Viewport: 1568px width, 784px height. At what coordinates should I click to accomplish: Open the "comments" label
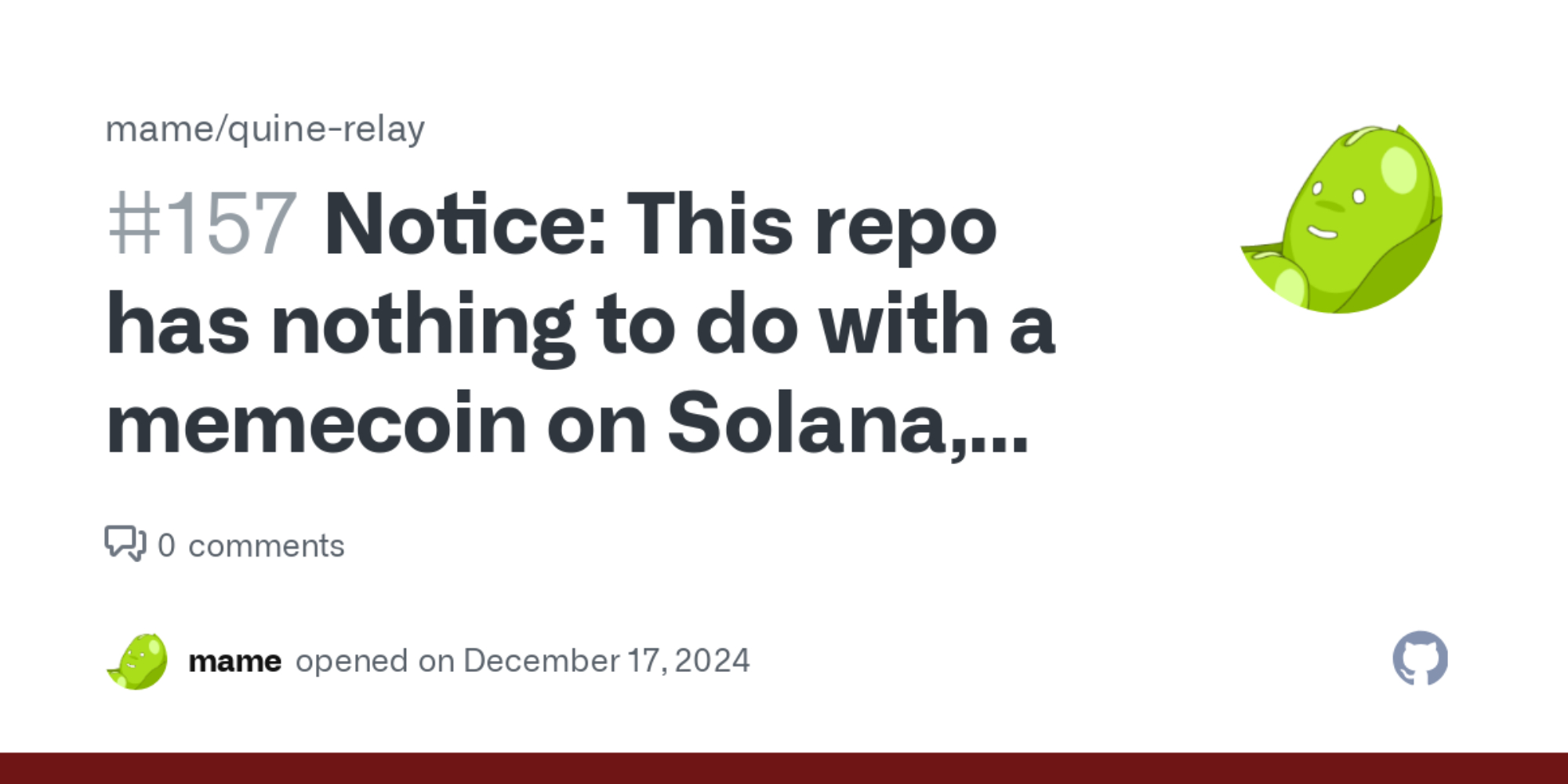tap(267, 546)
